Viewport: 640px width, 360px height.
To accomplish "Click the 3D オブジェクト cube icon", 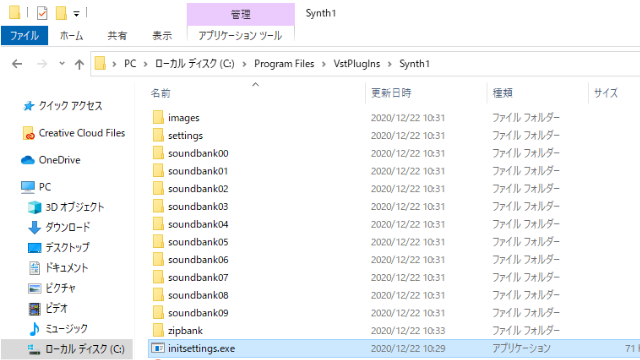I will click(35, 207).
